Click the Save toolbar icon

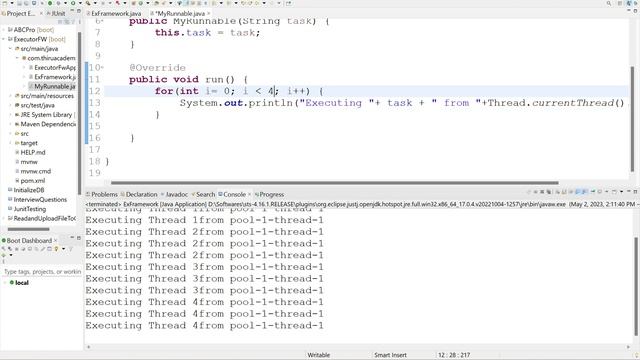point(19,3)
